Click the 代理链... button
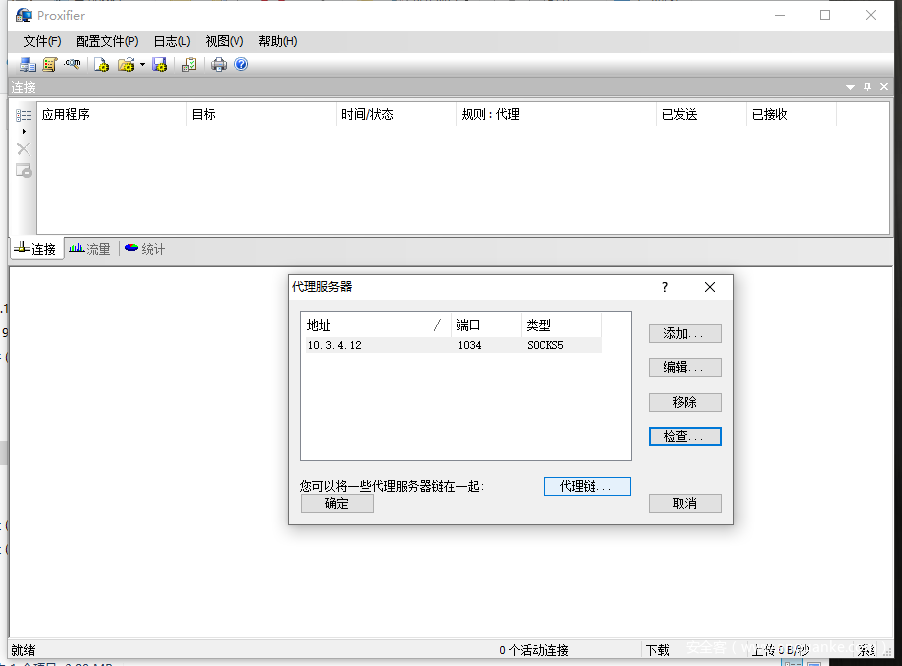This screenshot has height=666, width=902. tap(587, 487)
